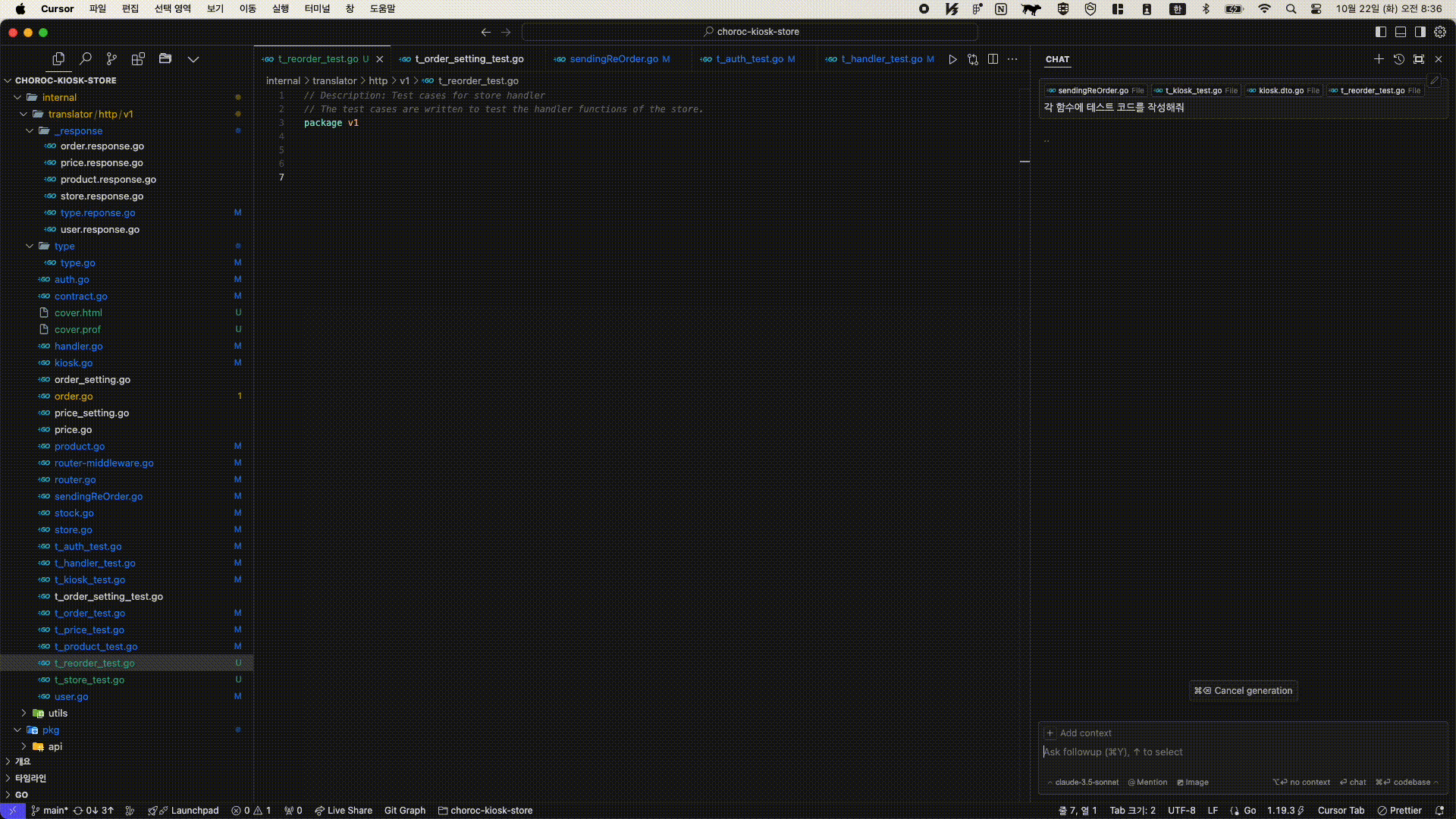Click the Mention button
1456x819 pixels.
pos(1147,783)
